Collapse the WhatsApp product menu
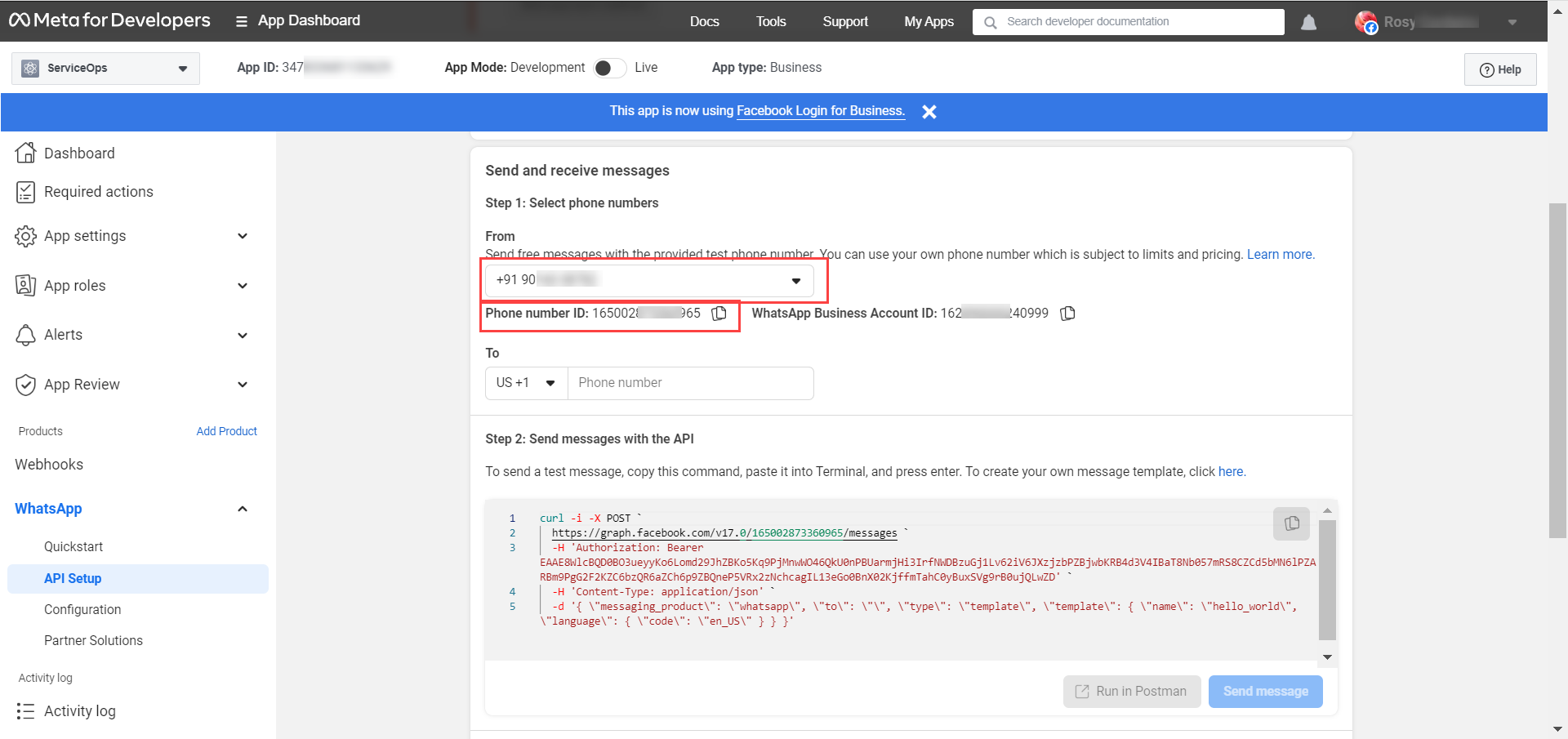The image size is (1568, 739). point(242,509)
